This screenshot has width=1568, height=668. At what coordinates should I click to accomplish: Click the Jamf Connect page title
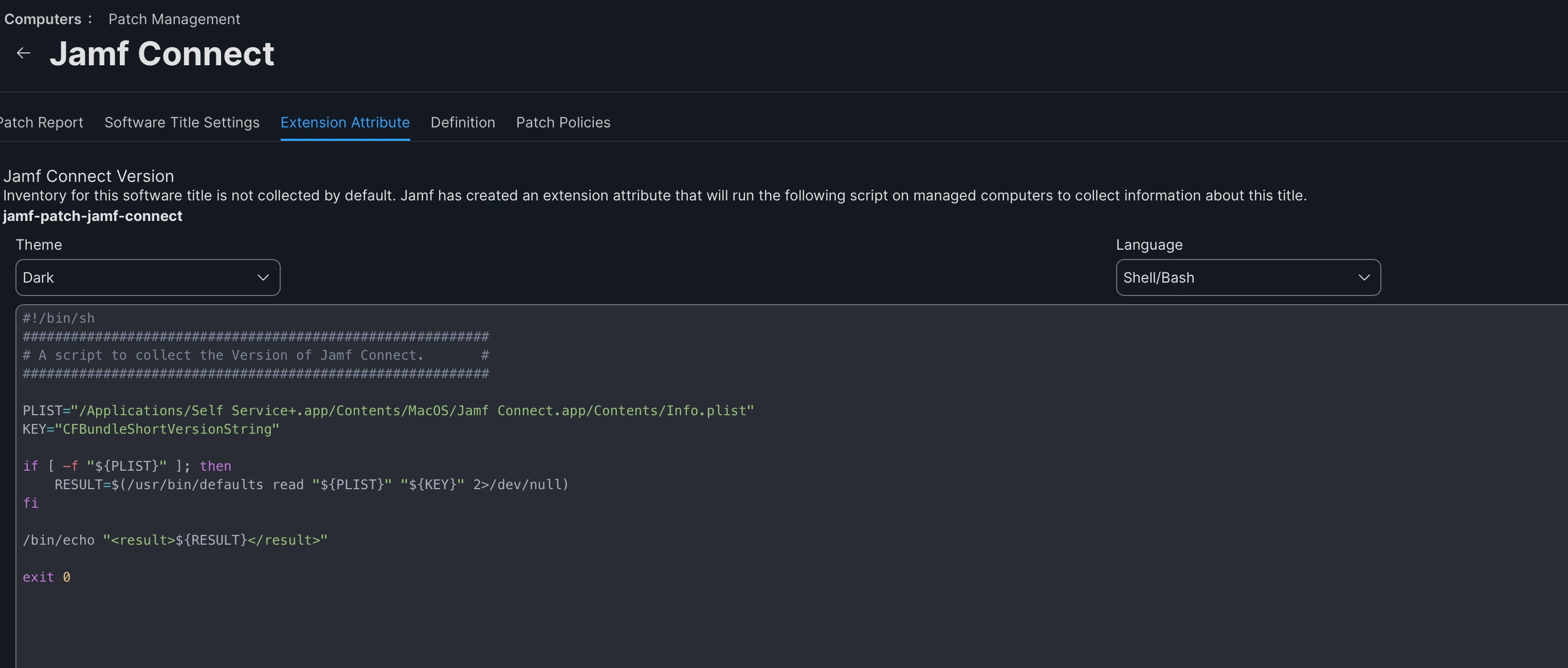click(161, 53)
